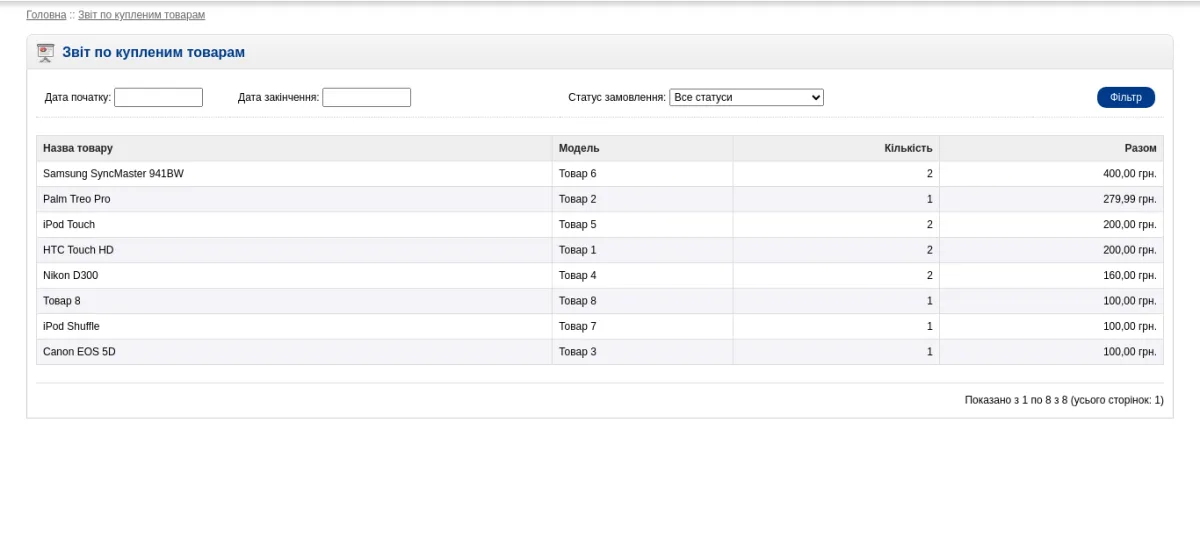This screenshot has height=544, width=1200.
Task: Select the iPod Shuffle cell
Action: click(x=294, y=327)
